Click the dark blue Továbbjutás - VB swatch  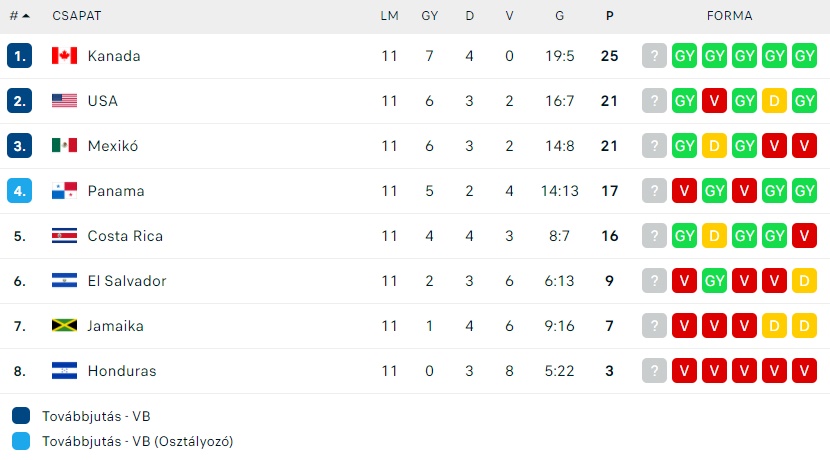click(21, 416)
